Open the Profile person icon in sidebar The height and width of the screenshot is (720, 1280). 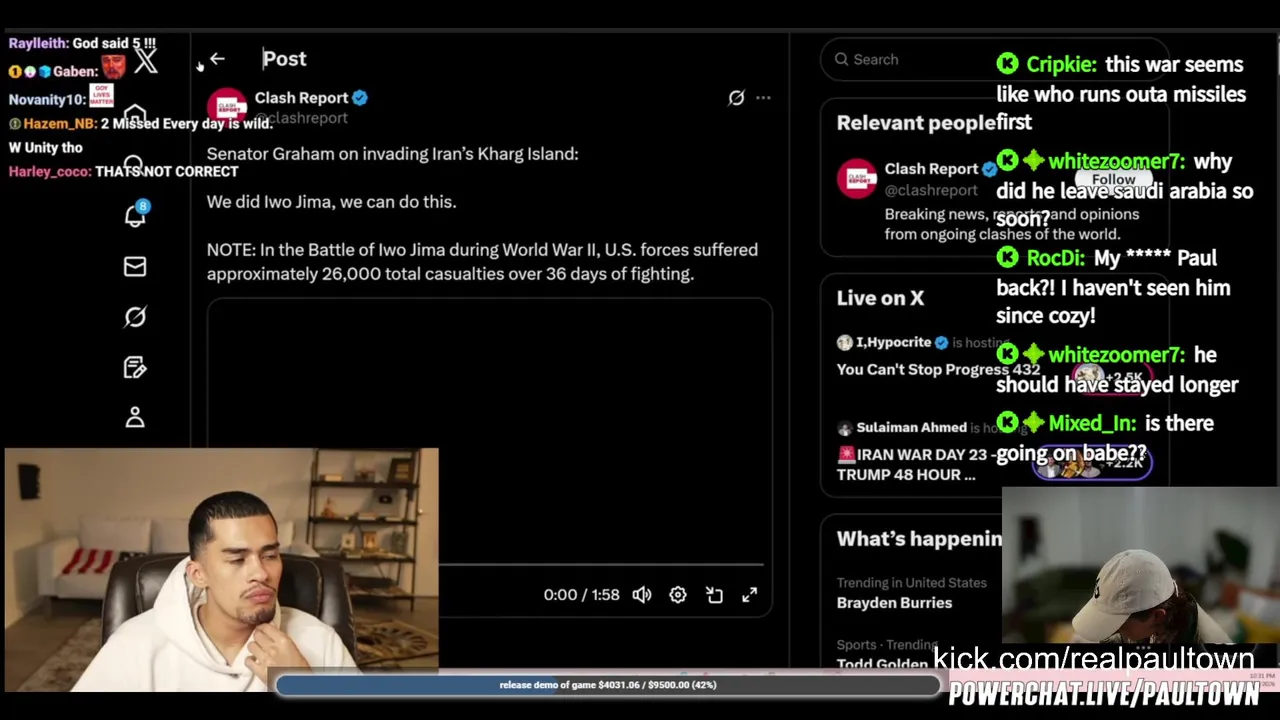(x=135, y=418)
